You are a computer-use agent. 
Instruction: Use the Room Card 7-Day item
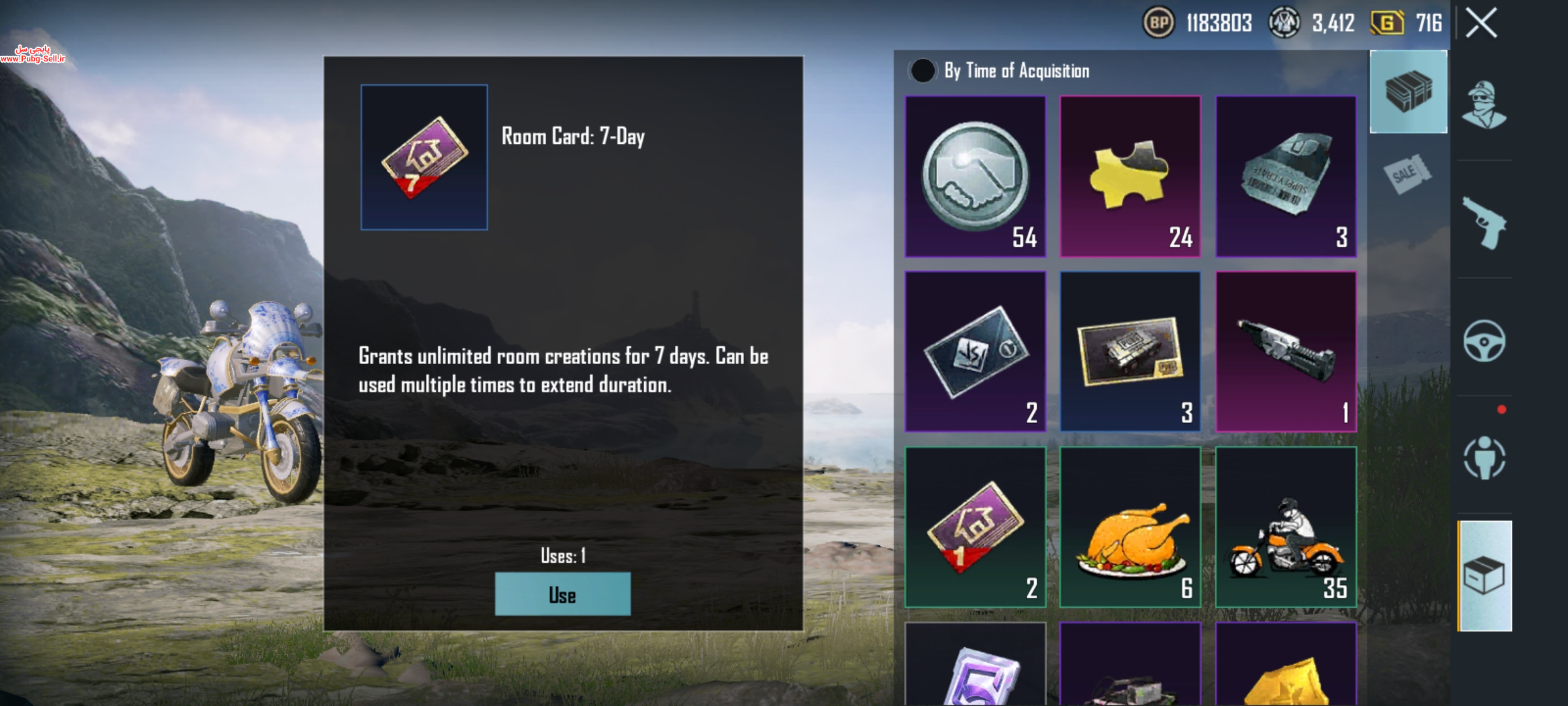(x=563, y=594)
